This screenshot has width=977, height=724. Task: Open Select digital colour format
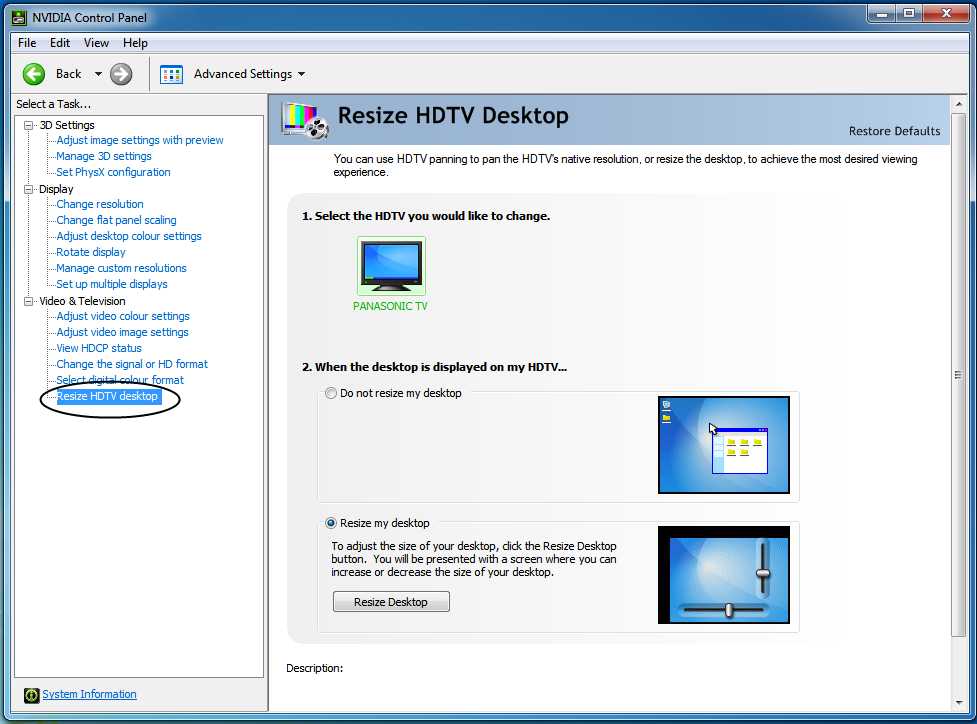(120, 381)
